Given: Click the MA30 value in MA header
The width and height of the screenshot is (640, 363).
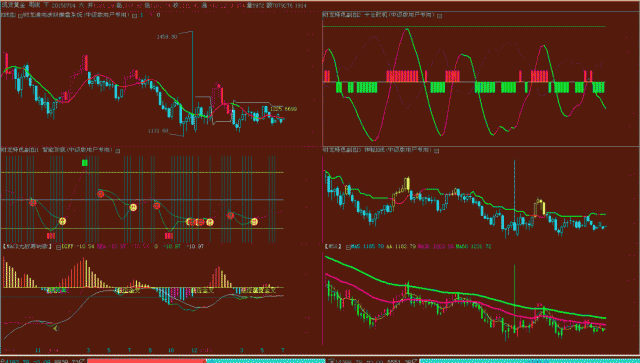Looking at the screenshot, I should click(x=436, y=247).
